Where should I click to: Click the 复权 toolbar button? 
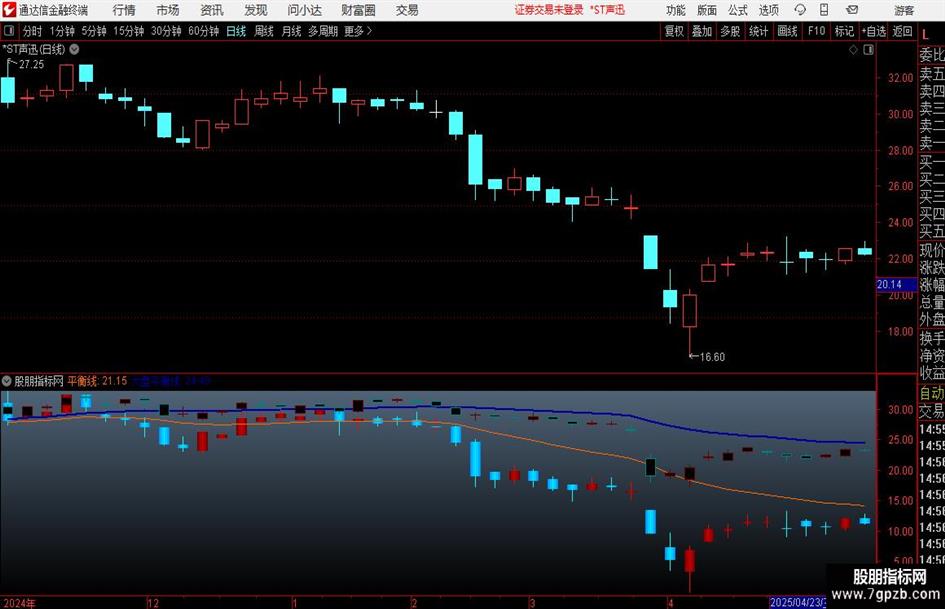(x=674, y=31)
